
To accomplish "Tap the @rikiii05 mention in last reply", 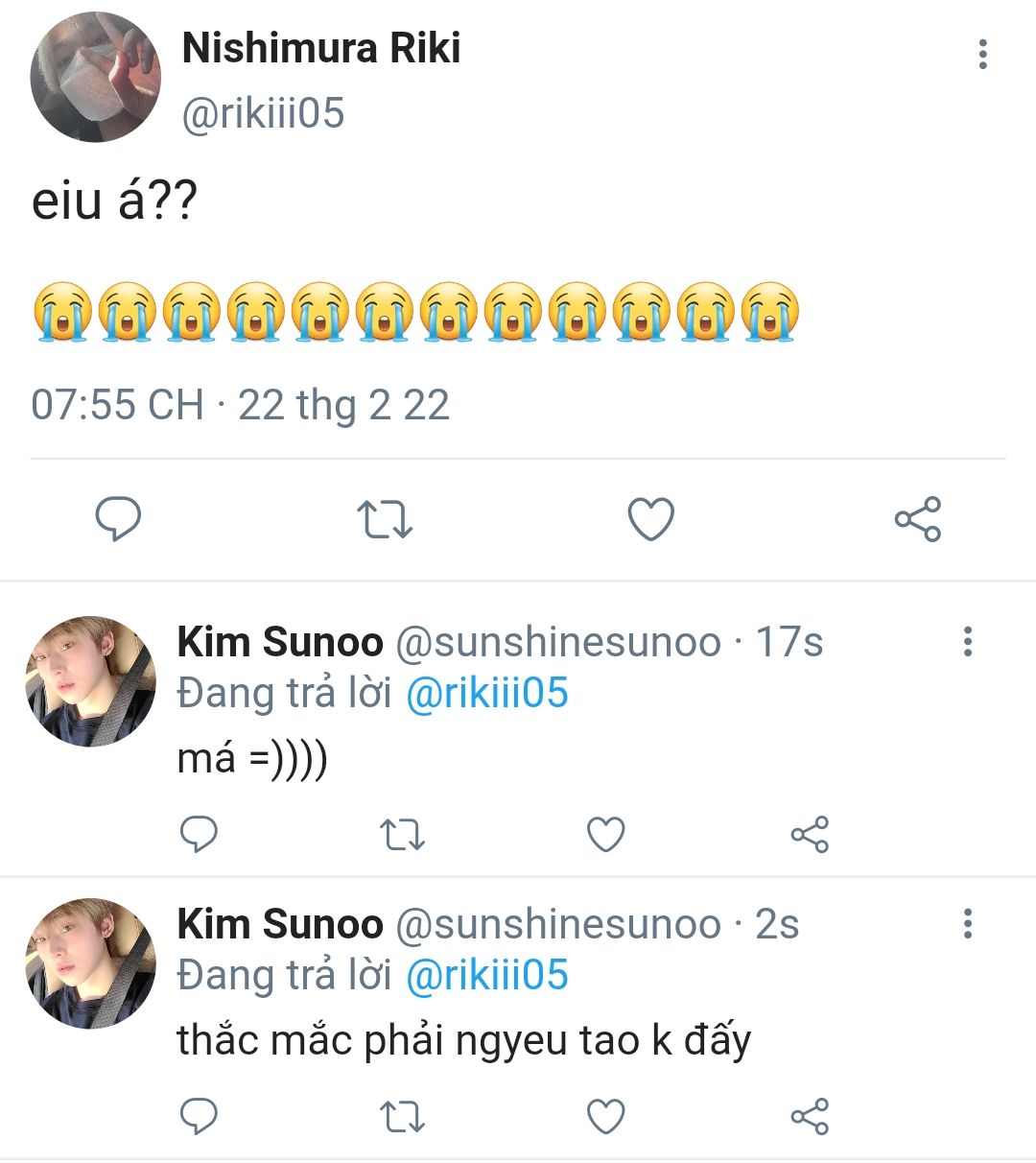I will (487, 975).
